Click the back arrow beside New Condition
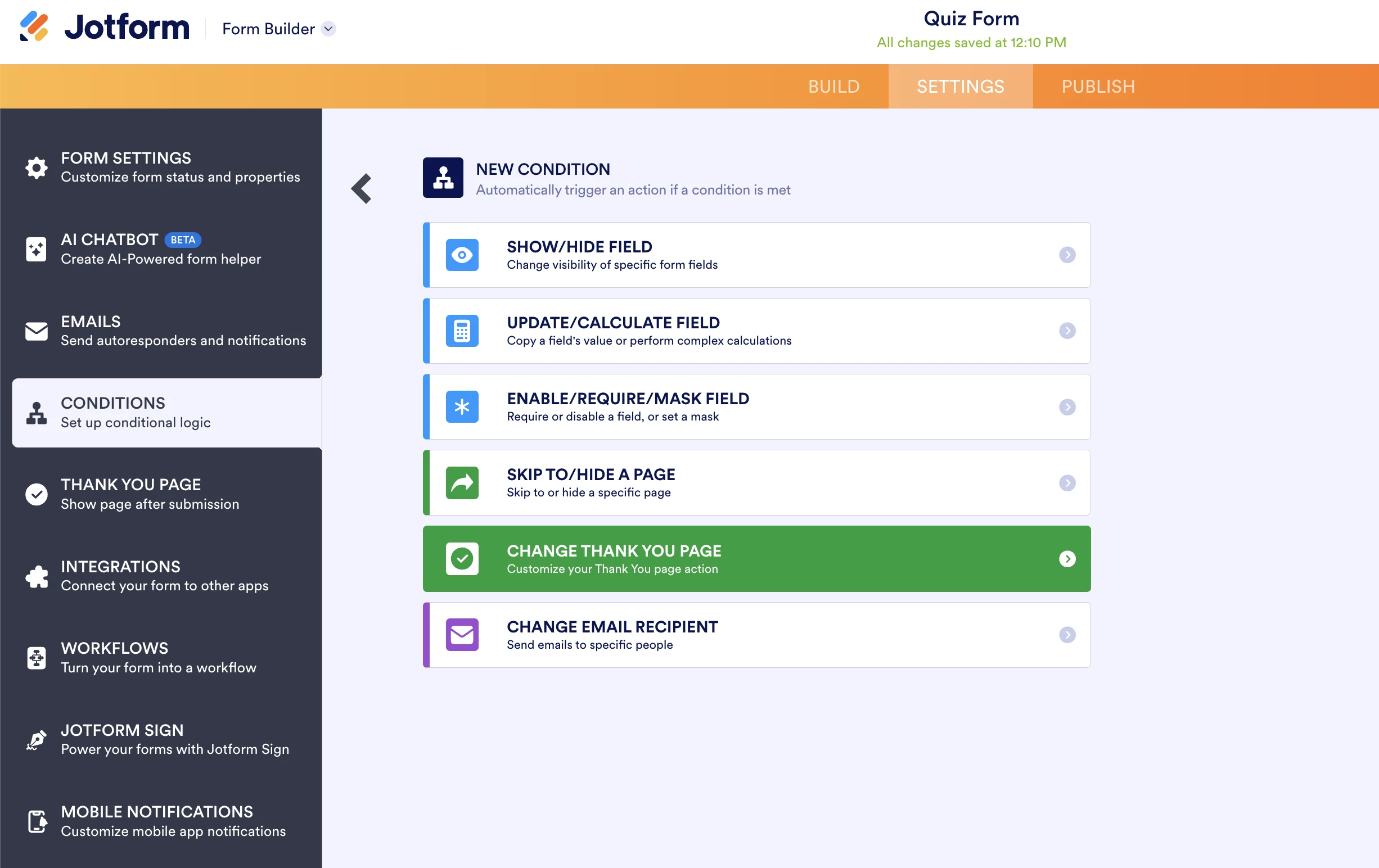Screen dimensions: 1379x868 362,188
